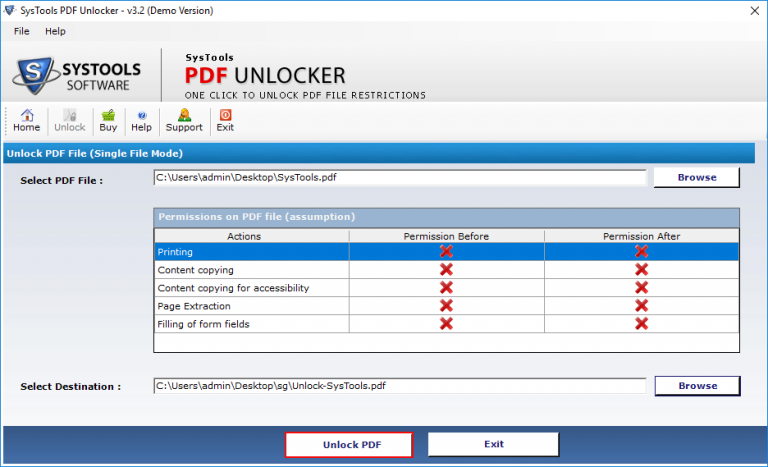Click the Select PDF File path field

(400, 177)
